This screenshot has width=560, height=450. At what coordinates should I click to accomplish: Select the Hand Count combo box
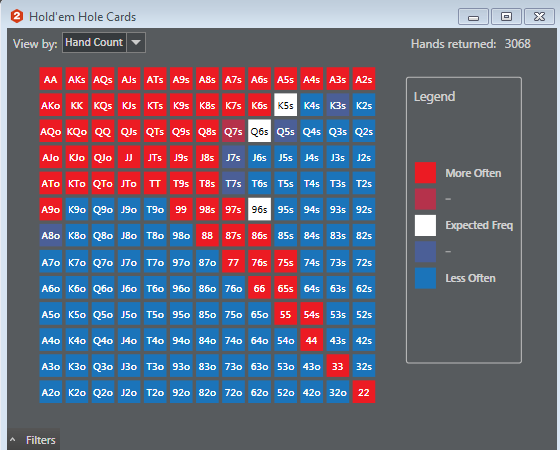coord(104,42)
